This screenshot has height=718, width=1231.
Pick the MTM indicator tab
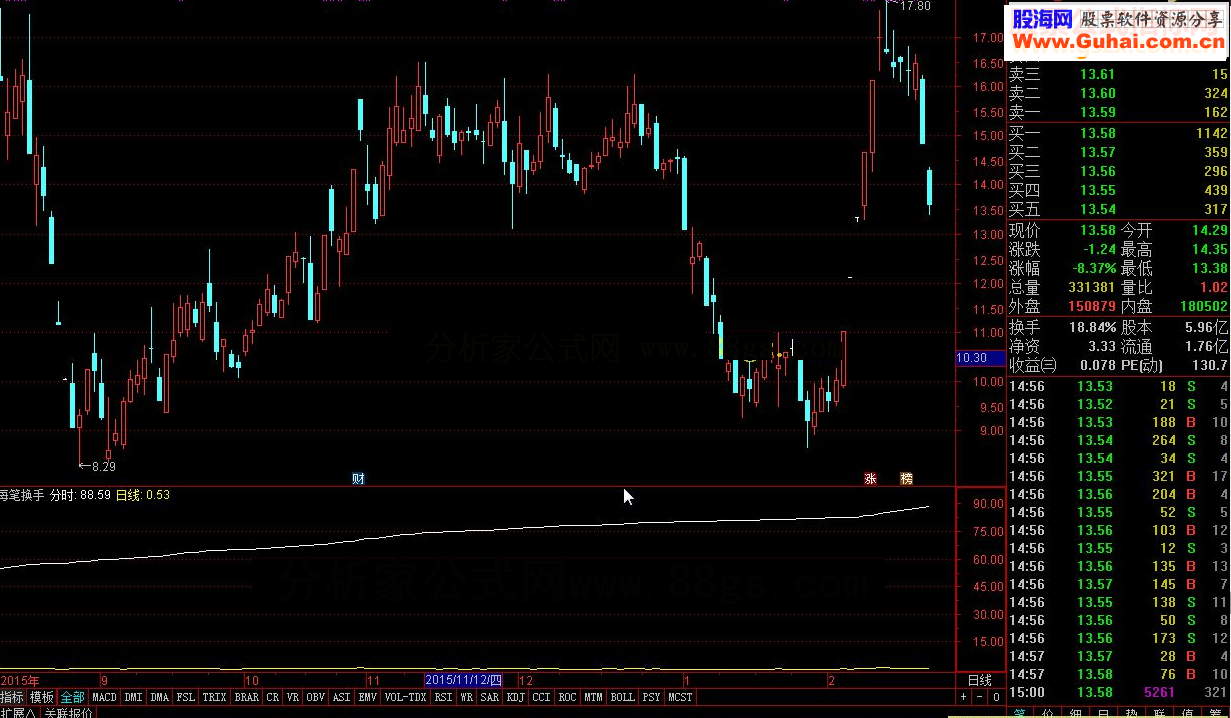(x=594, y=697)
